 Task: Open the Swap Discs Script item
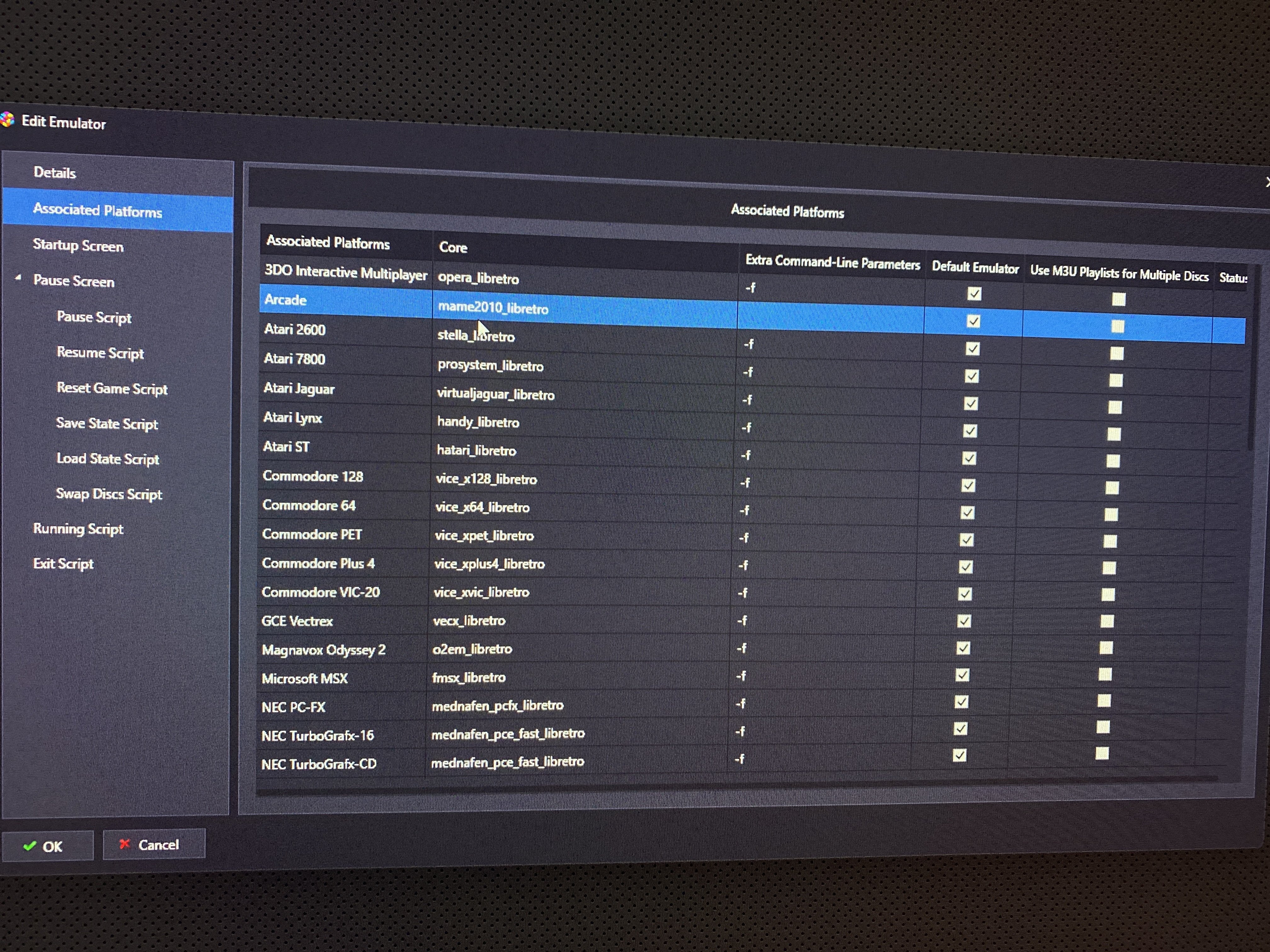tap(109, 494)
